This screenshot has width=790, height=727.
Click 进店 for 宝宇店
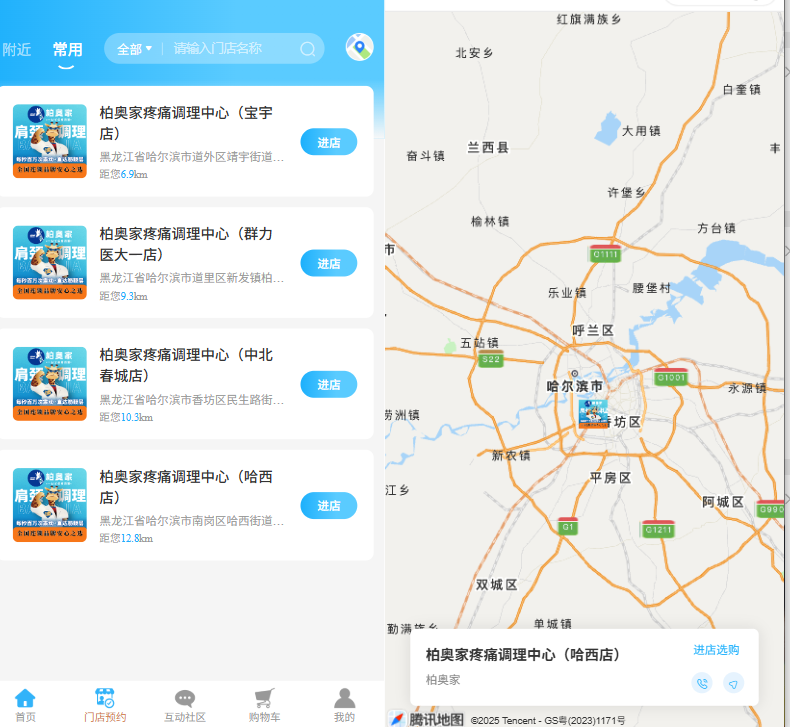tap(328, 142)
